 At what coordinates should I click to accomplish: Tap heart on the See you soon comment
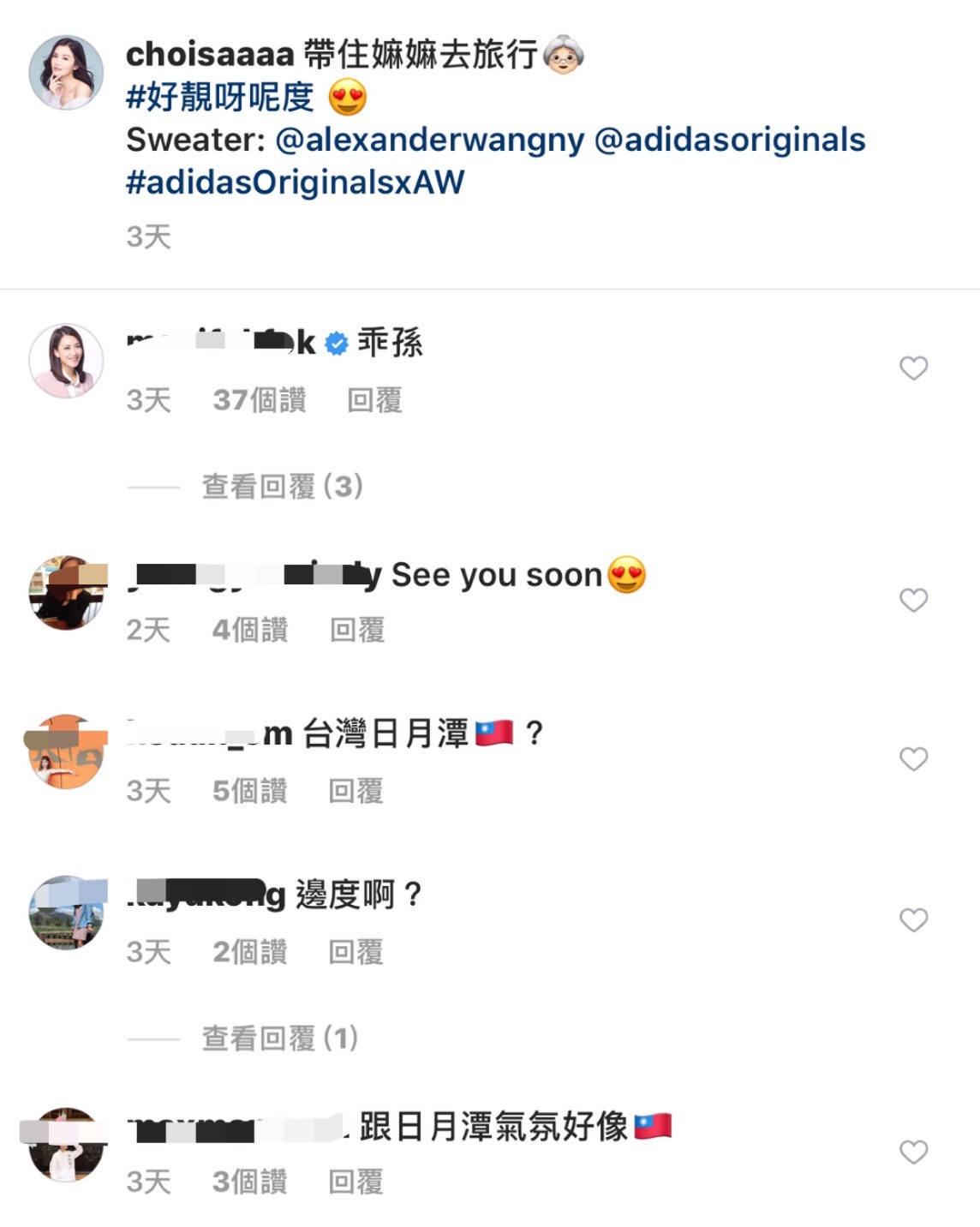[913, 600]
